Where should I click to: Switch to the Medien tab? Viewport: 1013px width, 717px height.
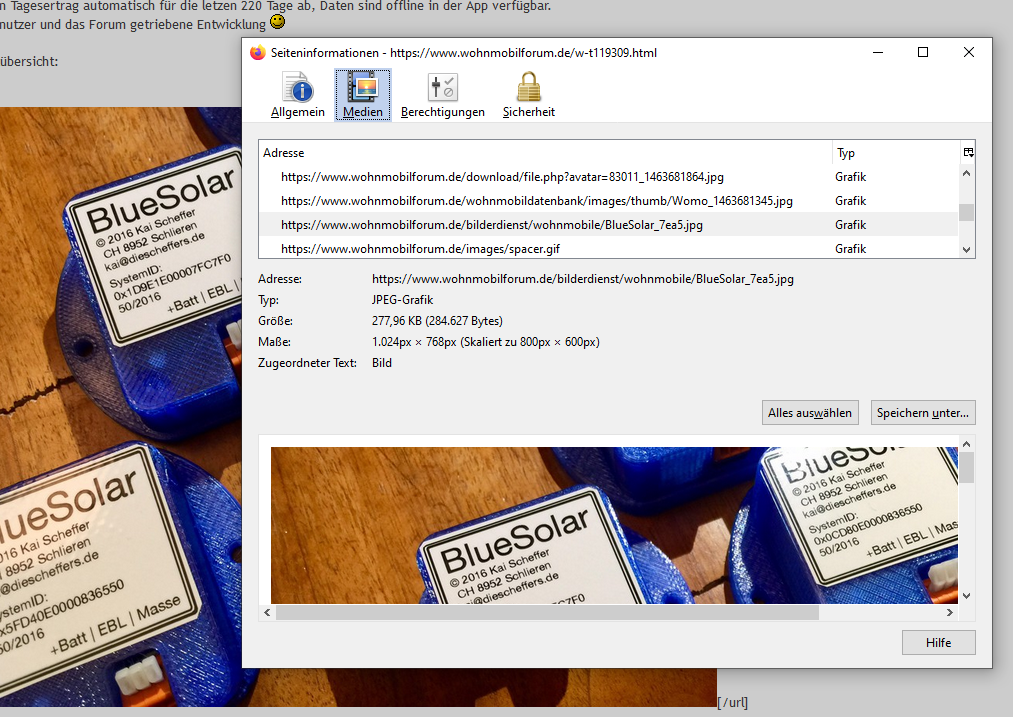362,95
